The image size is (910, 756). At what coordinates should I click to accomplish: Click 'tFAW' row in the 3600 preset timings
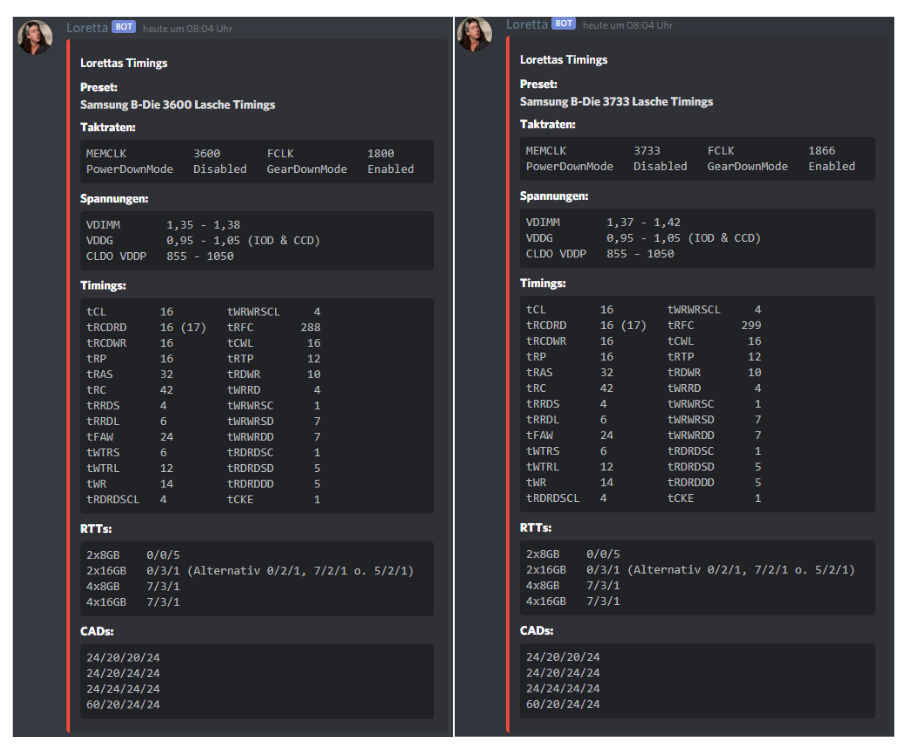pyautogui.click(x=129, y=437)
